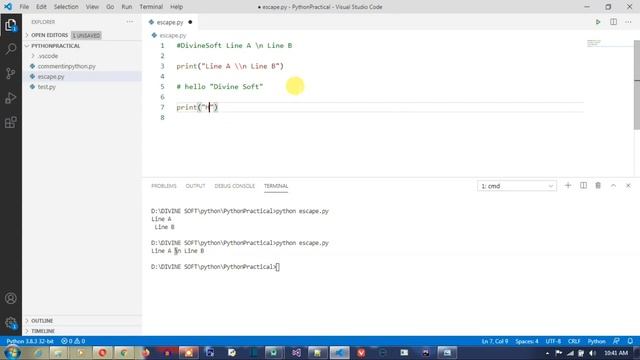Screen dimensions: 640x360
Task: Open the Help menu
Action: [176, 7]
